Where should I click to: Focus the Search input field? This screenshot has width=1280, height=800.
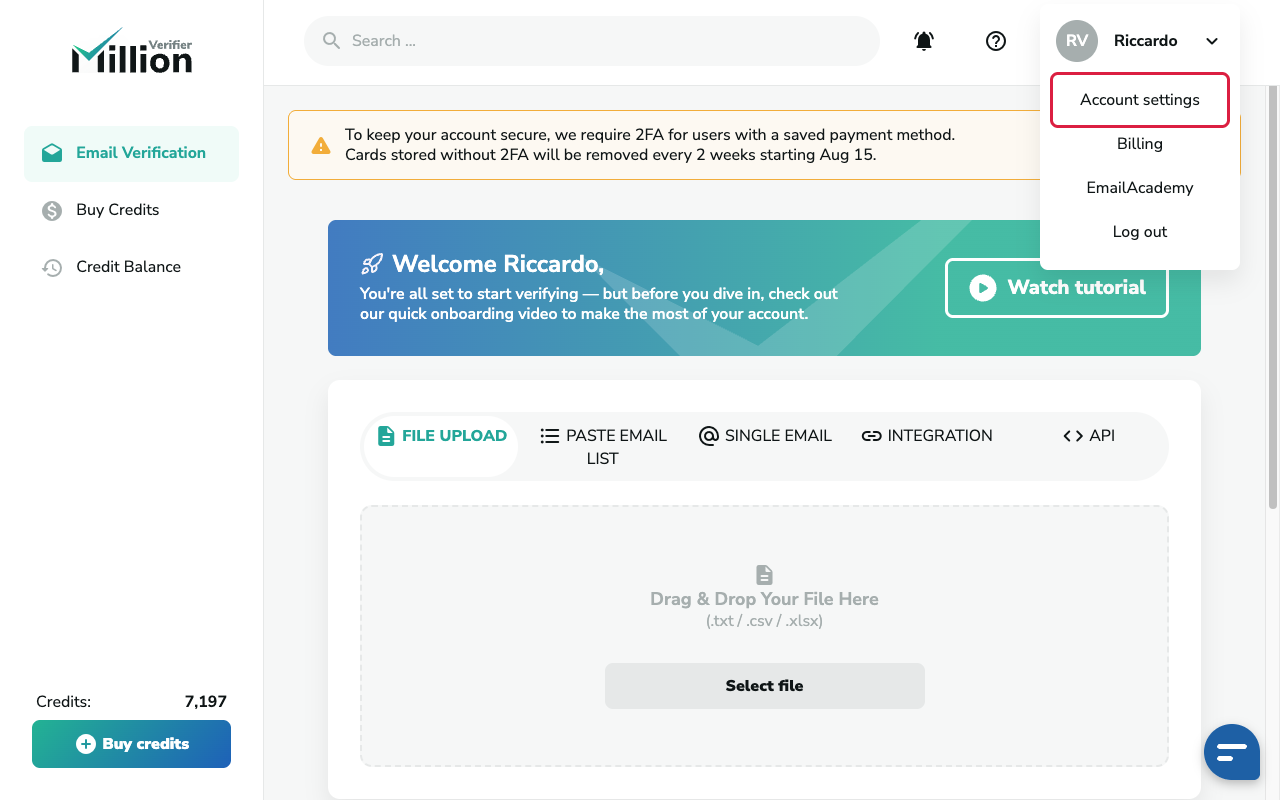[592, 41]
